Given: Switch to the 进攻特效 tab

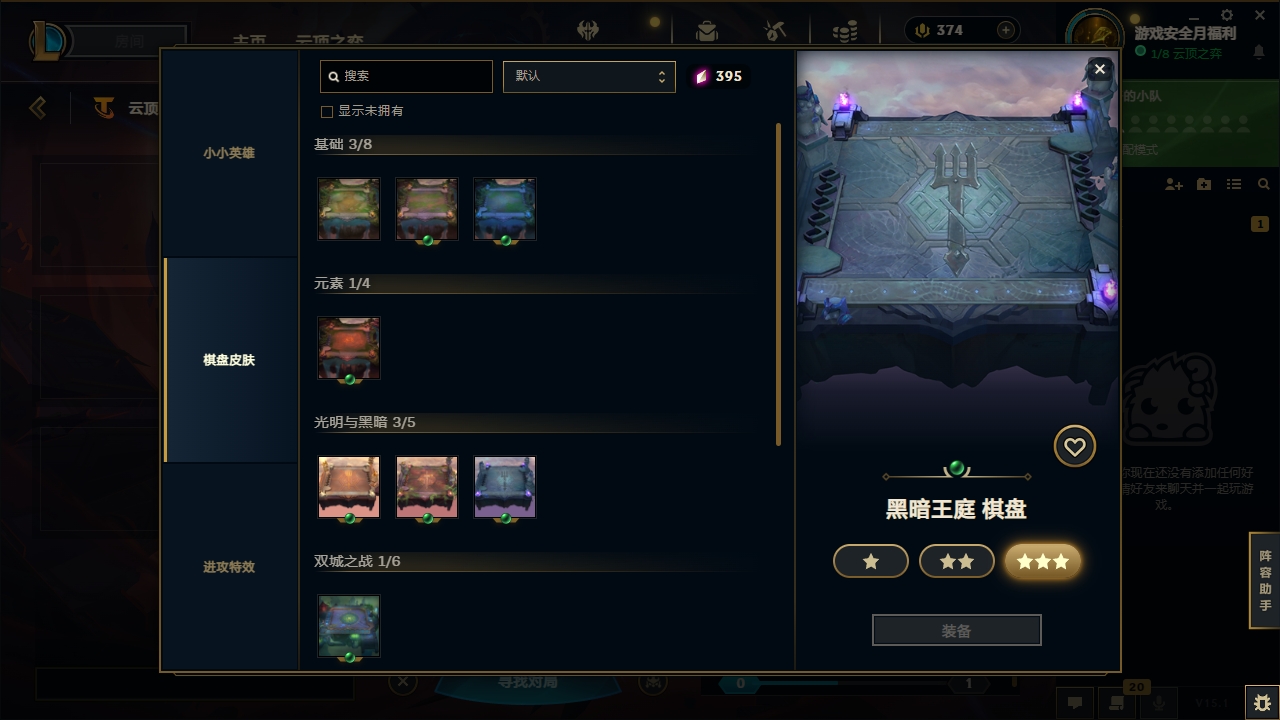Looking at the screenshot, I should [x=230, y=567].
